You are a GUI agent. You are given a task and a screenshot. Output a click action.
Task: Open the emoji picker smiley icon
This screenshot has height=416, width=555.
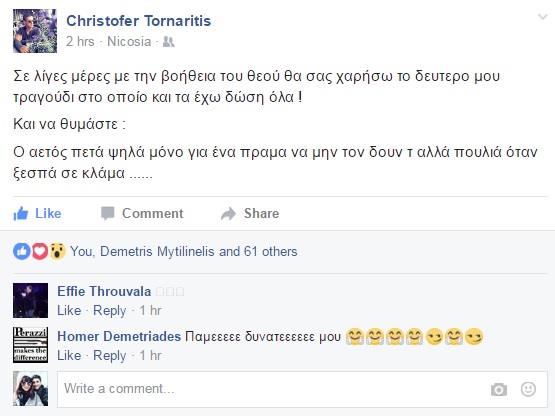pyautogui.click(x=528, y=389)
